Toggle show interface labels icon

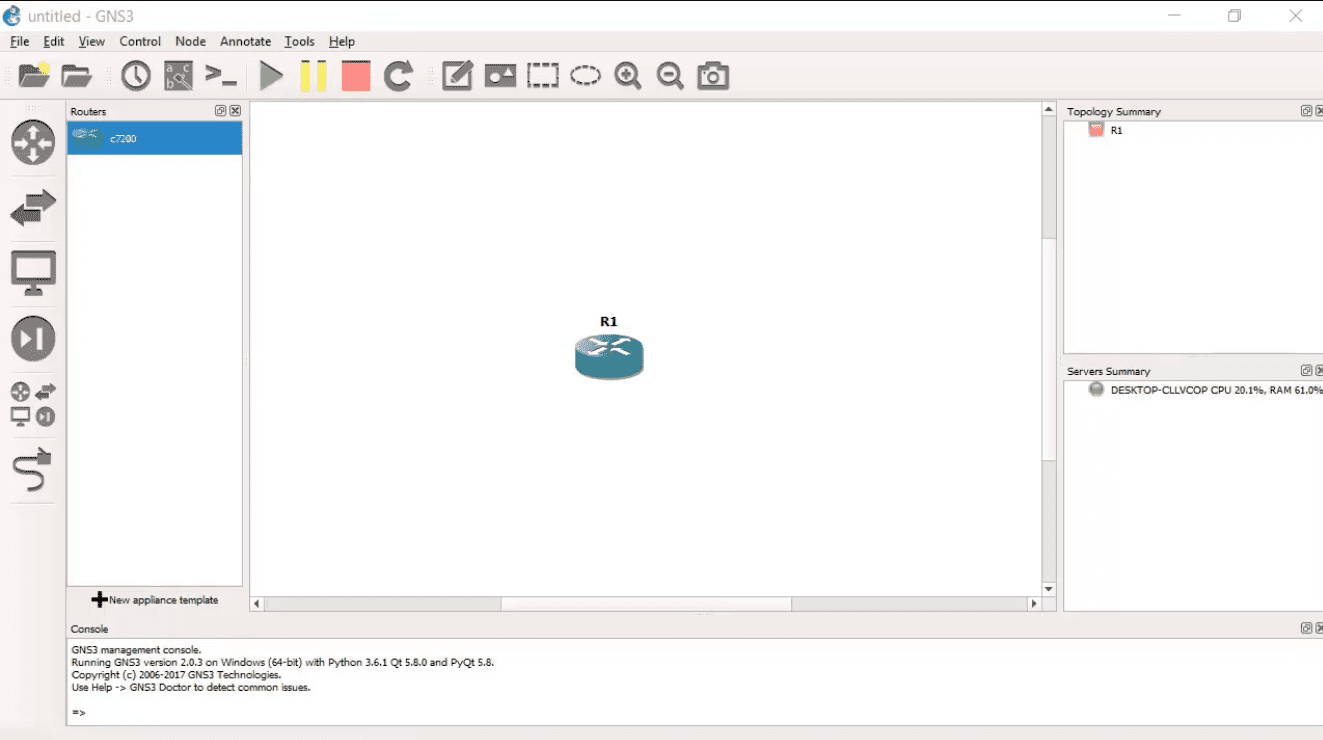click(178, 75)
